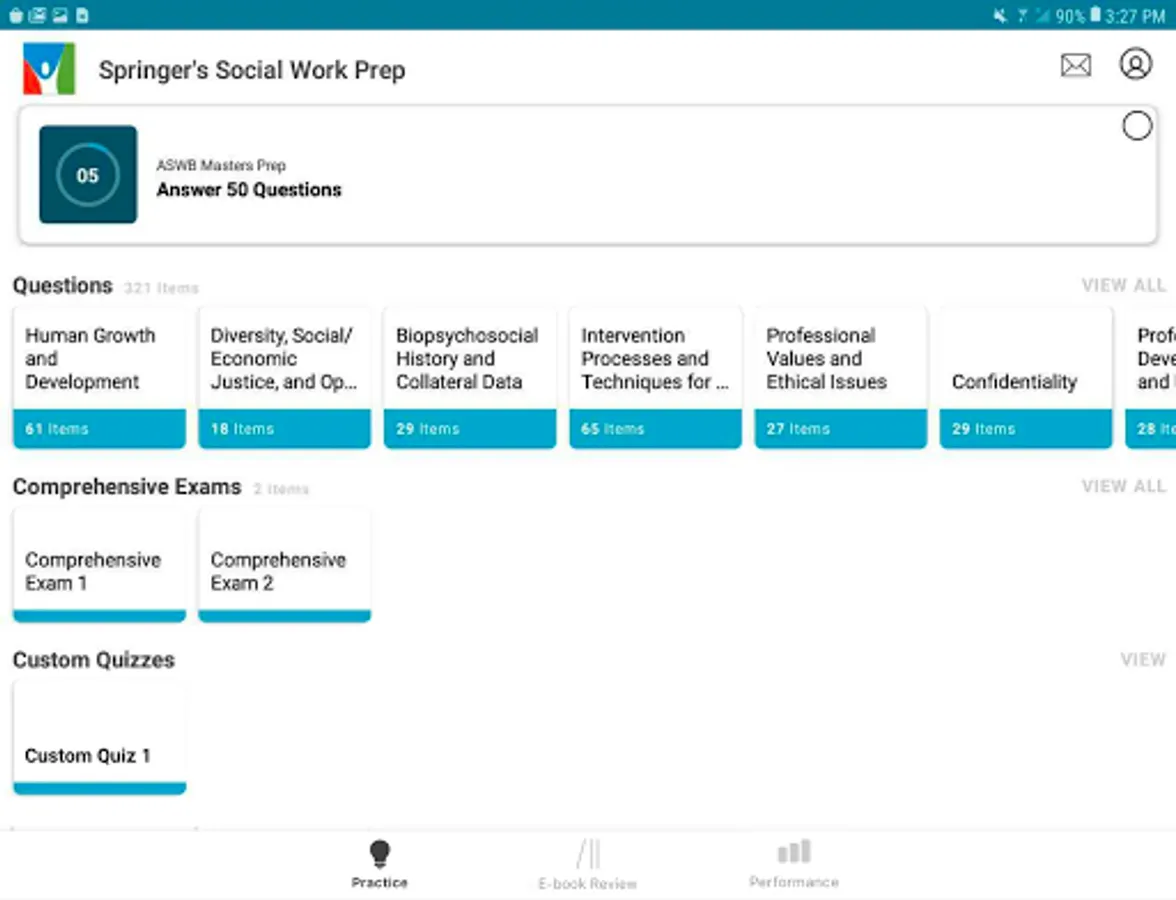This screenshot has height=900, width=1176.
Task: View all Comprehensive Exams
Action: pyautogui.click(x=1124, y=486)
